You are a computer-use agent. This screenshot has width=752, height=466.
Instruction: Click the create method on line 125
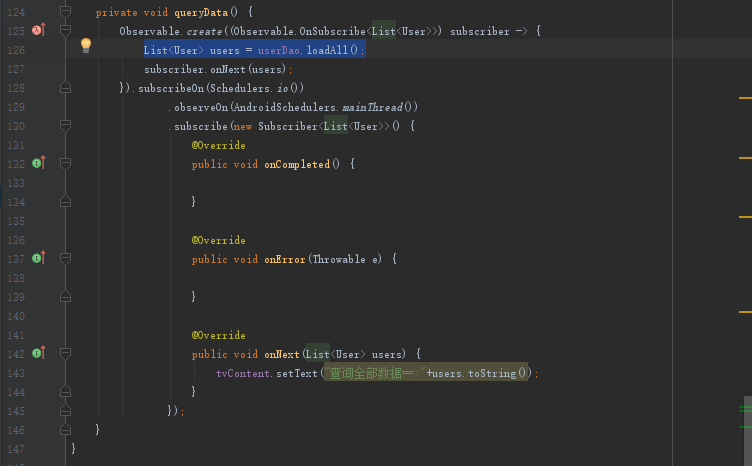[204, 32]
